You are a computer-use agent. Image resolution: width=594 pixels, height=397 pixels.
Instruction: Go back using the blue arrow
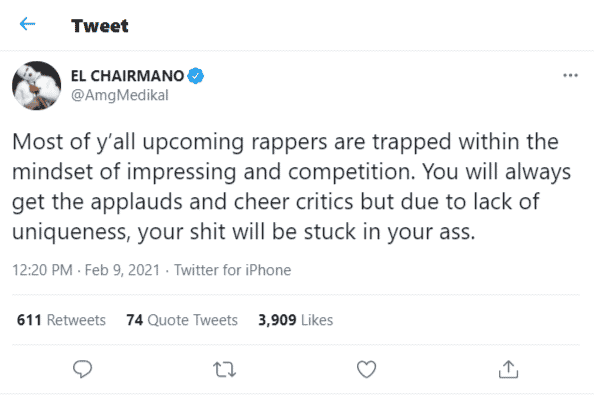coord(27,24)
